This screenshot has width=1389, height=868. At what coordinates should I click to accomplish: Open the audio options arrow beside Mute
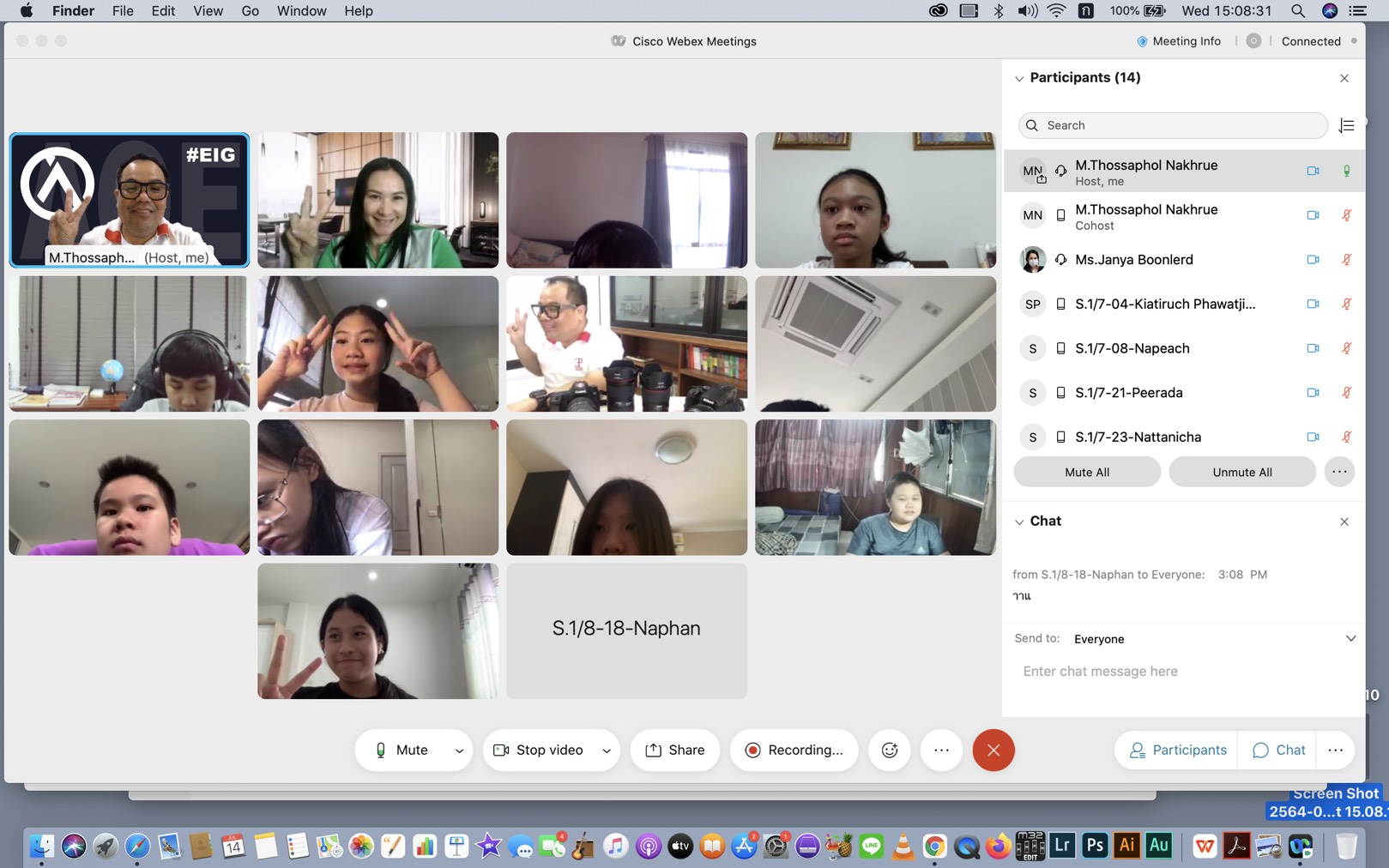(x=459, y=750)
